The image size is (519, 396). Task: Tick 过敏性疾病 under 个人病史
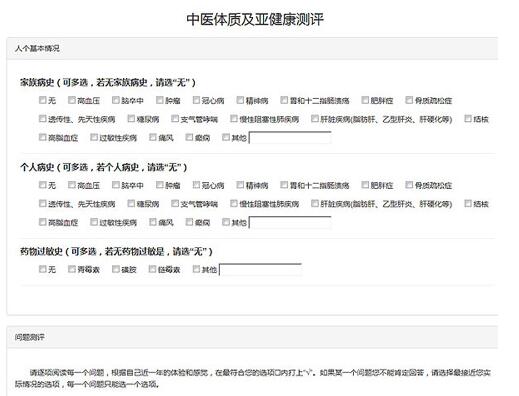[x=94, y=222]
